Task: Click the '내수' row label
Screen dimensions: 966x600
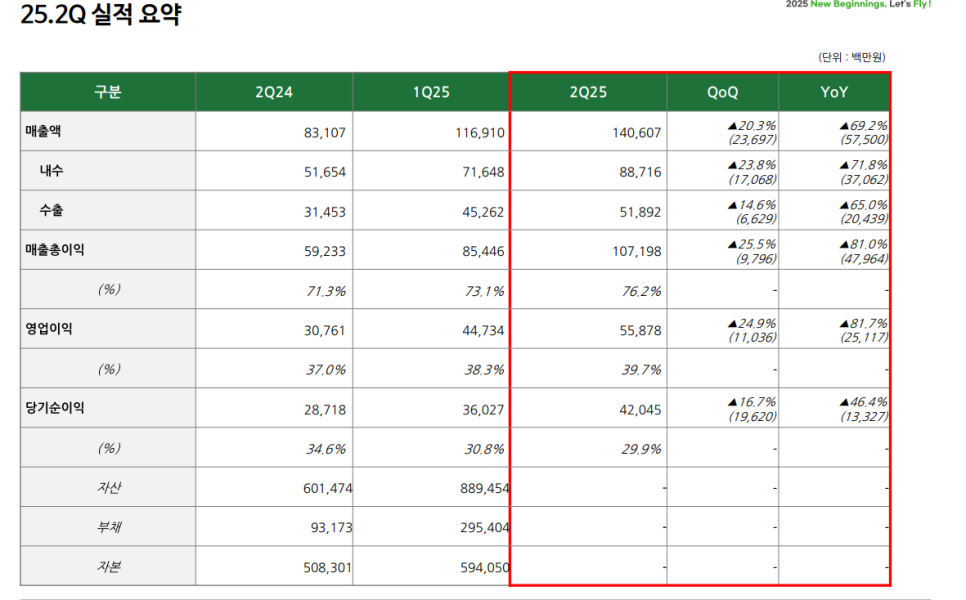Action: [51, 171]
